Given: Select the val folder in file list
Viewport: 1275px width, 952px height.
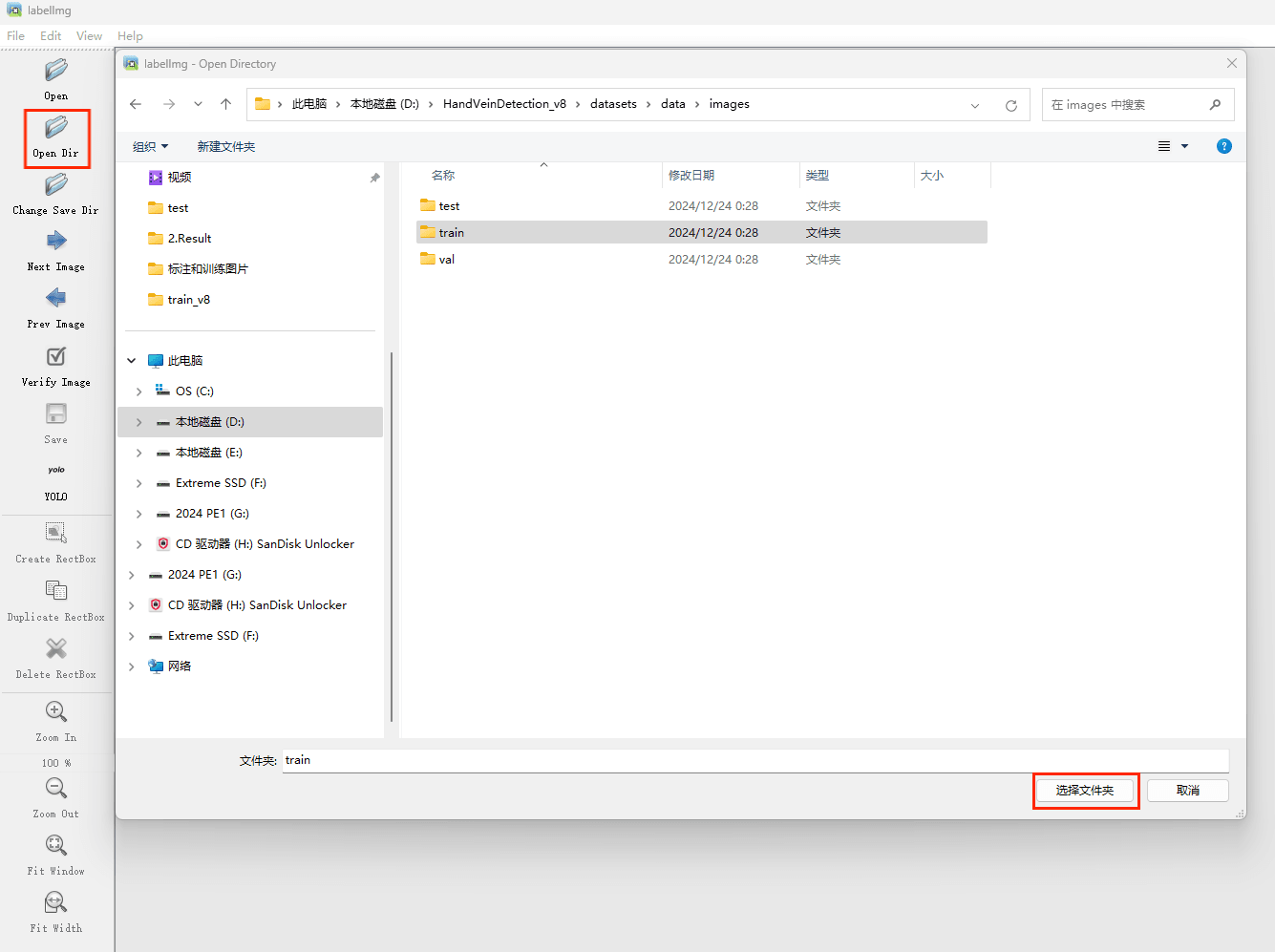Looking at the screenshot, I should pyautogui.click(x=446, y=260).
